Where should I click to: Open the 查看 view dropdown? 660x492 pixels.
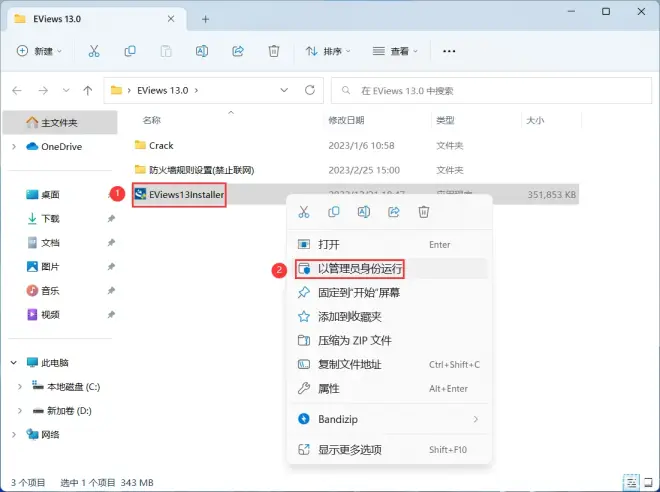pos(395,51)
